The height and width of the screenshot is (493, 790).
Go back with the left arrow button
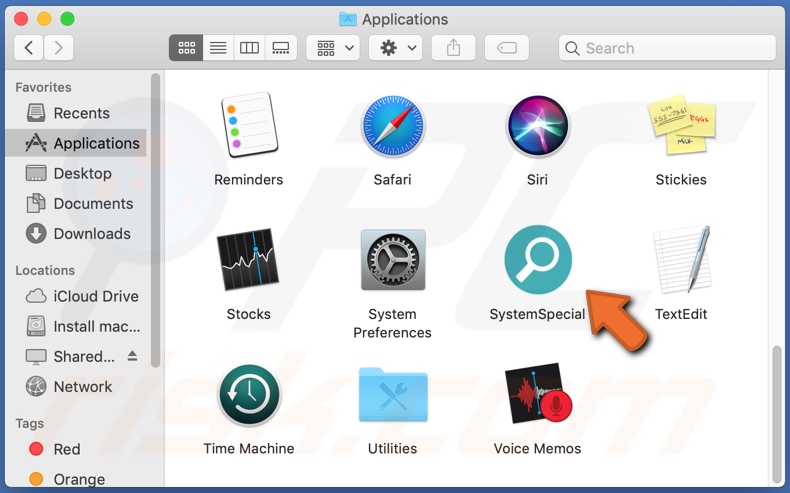point(29,48)
